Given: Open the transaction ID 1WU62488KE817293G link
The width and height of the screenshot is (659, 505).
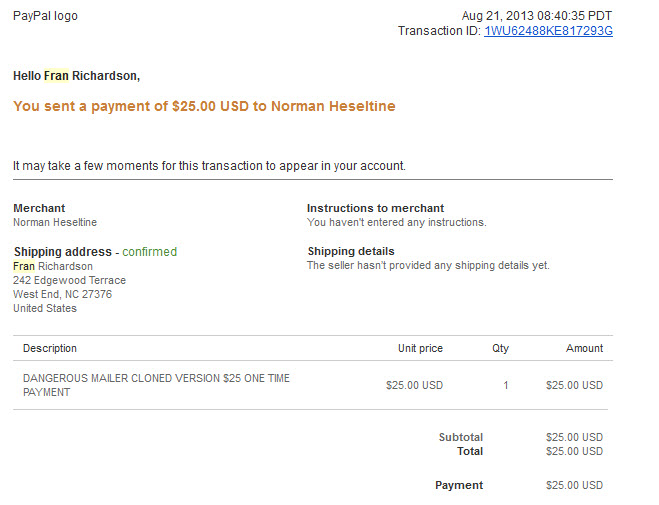Looking at the screenshot, I should click(x=548, y=31).
